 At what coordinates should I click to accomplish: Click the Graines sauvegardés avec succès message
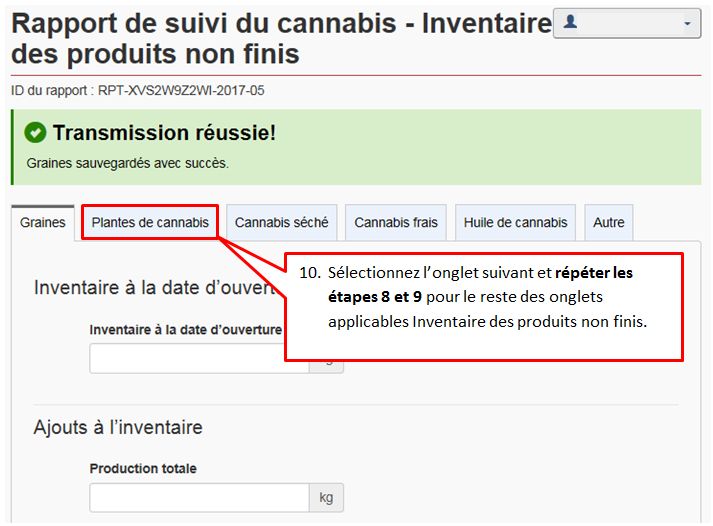[x=127, y=163]
